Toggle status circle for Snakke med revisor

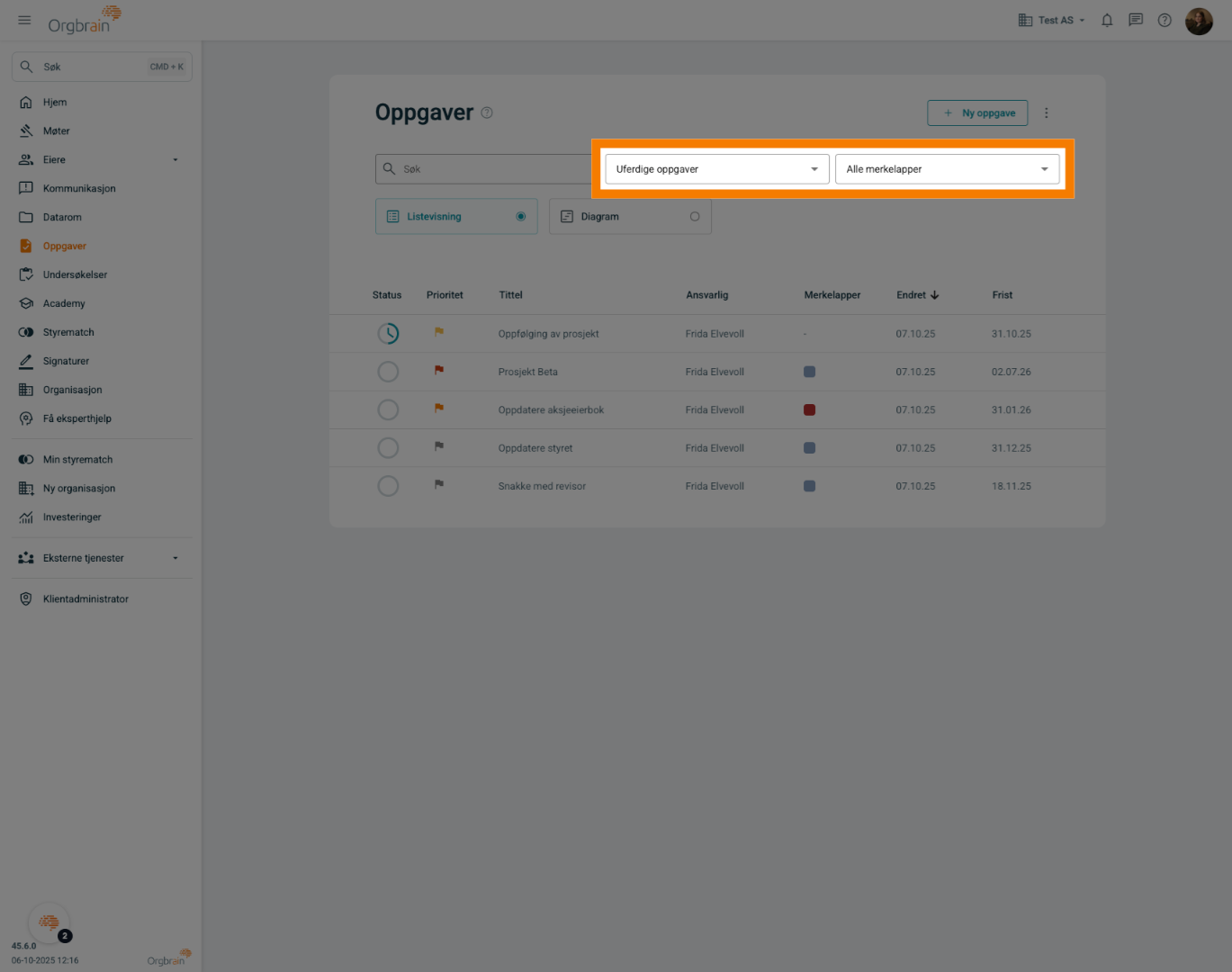388,486
